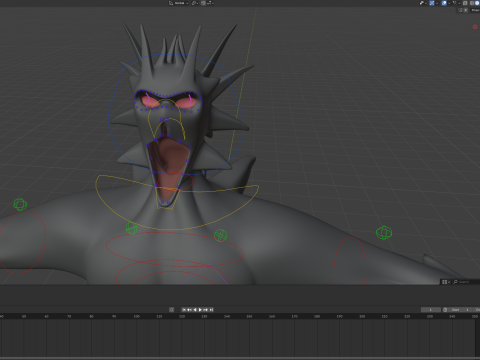Toggle the preview range clock icon
Screen dimensions: 480x360
pos(445,310)
